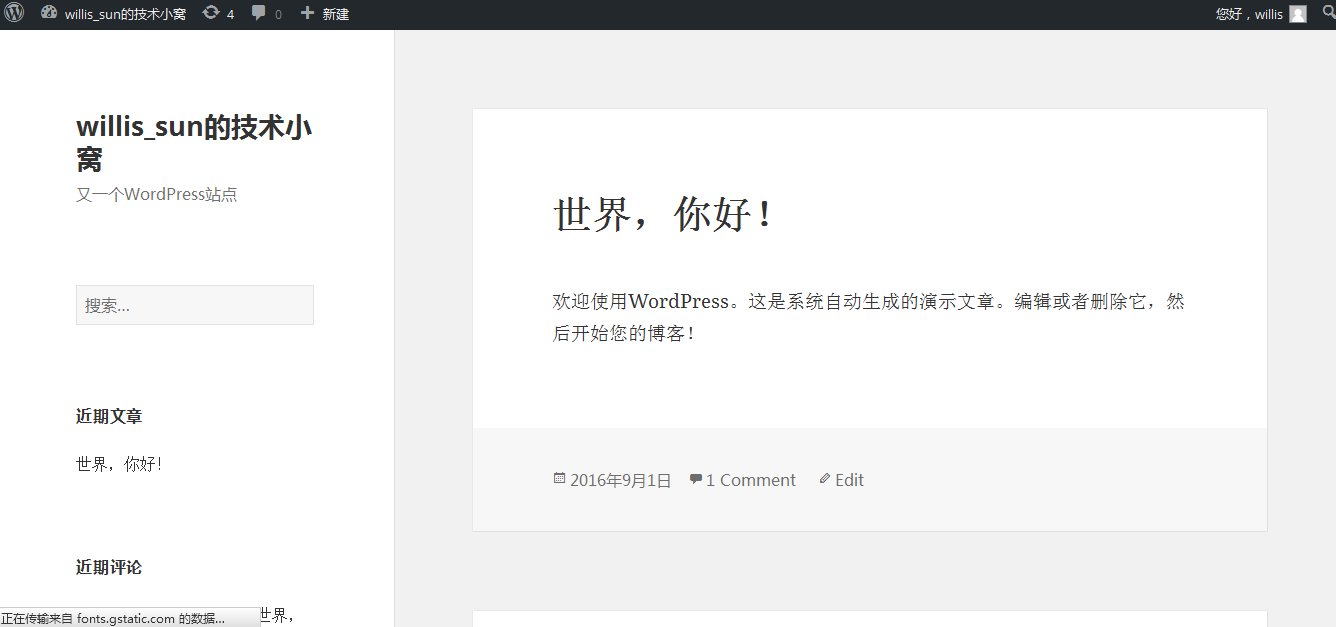Image resolution: width=1336 pixels, height=627 pixels.
Task: Click the 近期评论 widget heading
Action: click(109, 567)
